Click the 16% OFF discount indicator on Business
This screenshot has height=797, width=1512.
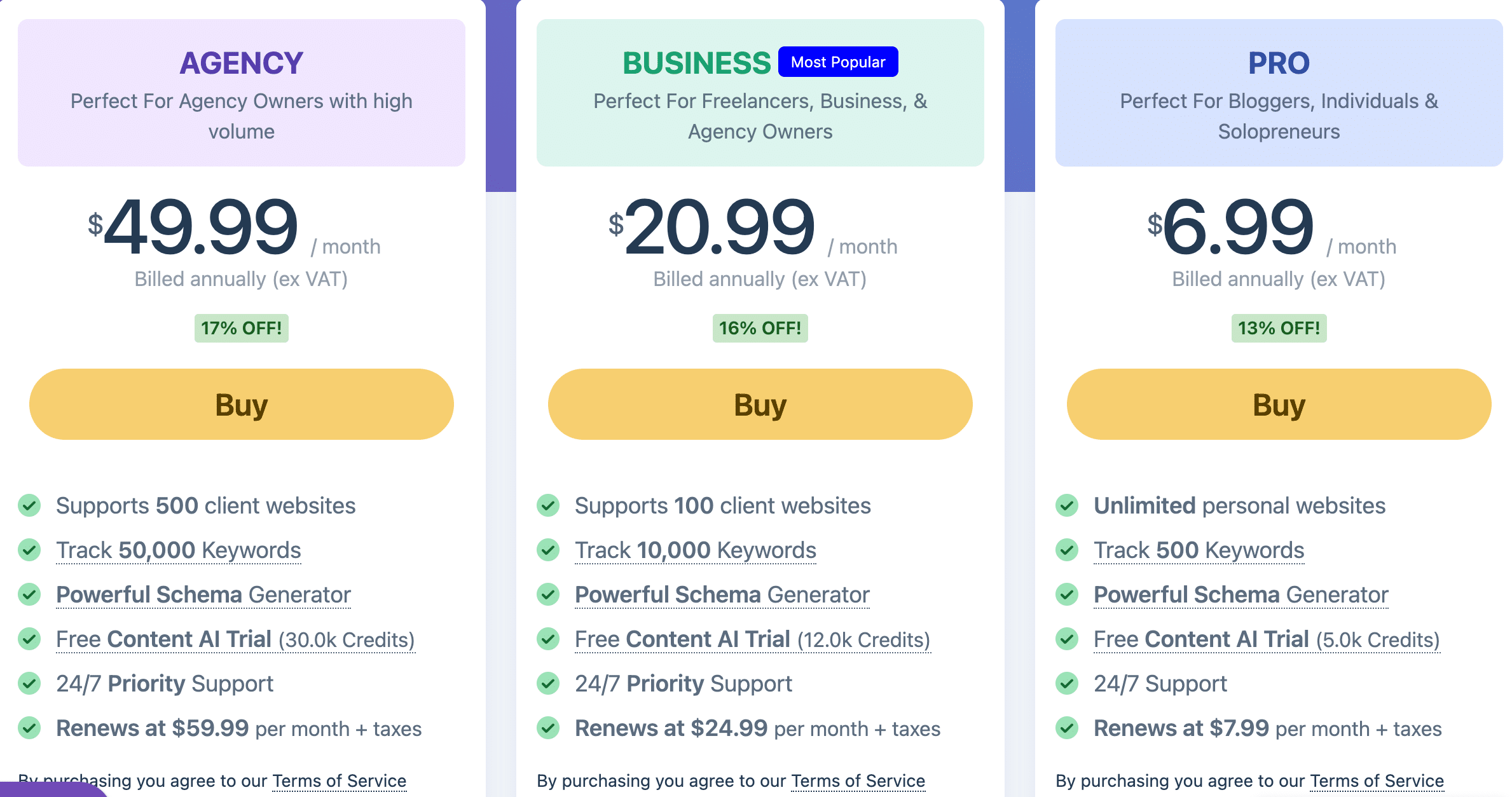[x=760, y=329]
